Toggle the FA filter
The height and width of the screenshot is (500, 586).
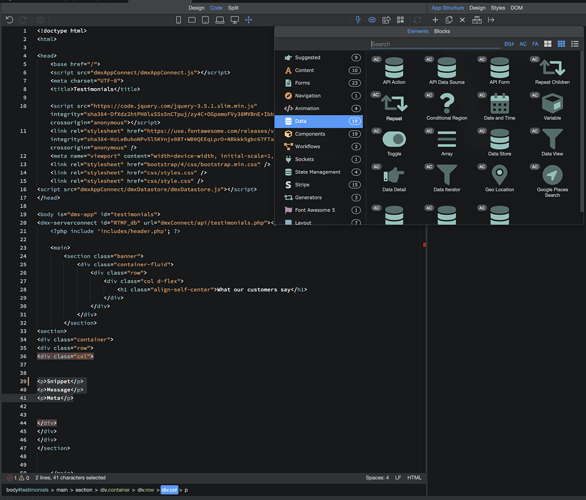click(x=535, y=44)
